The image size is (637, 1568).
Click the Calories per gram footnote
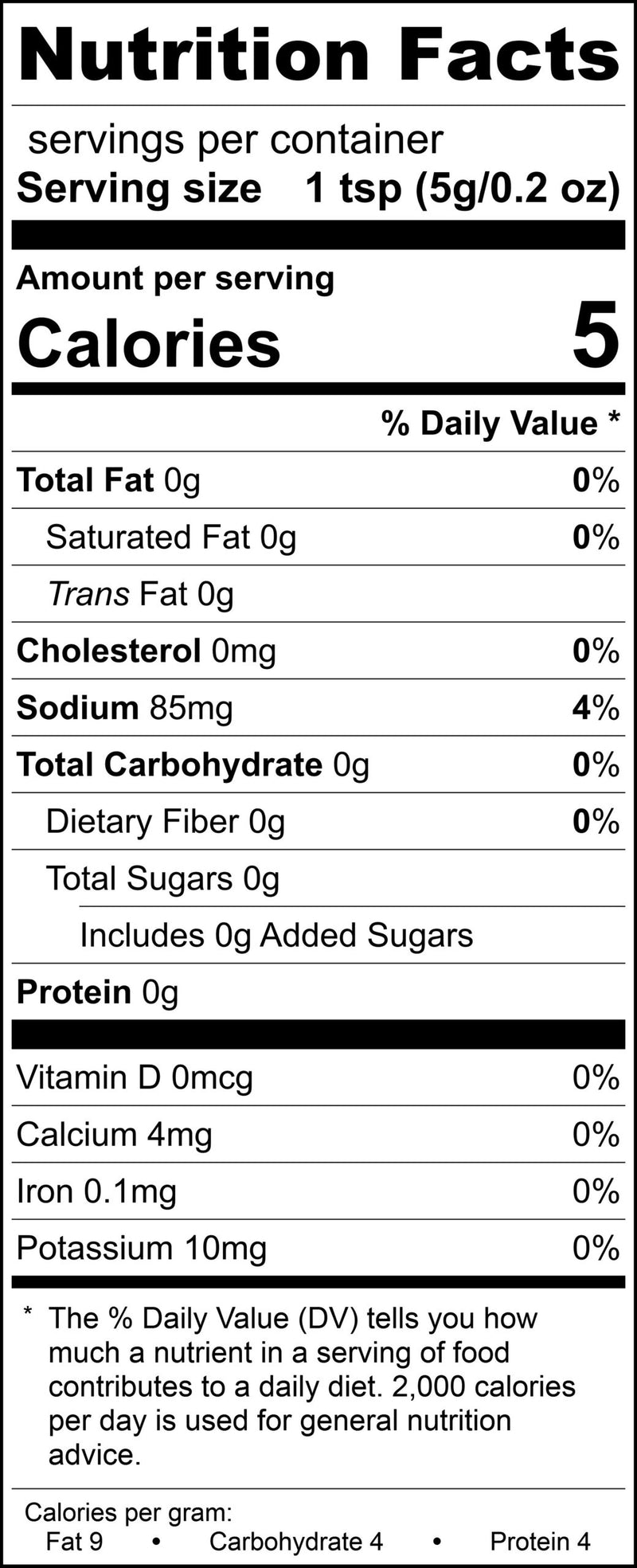click(128, 1512)
